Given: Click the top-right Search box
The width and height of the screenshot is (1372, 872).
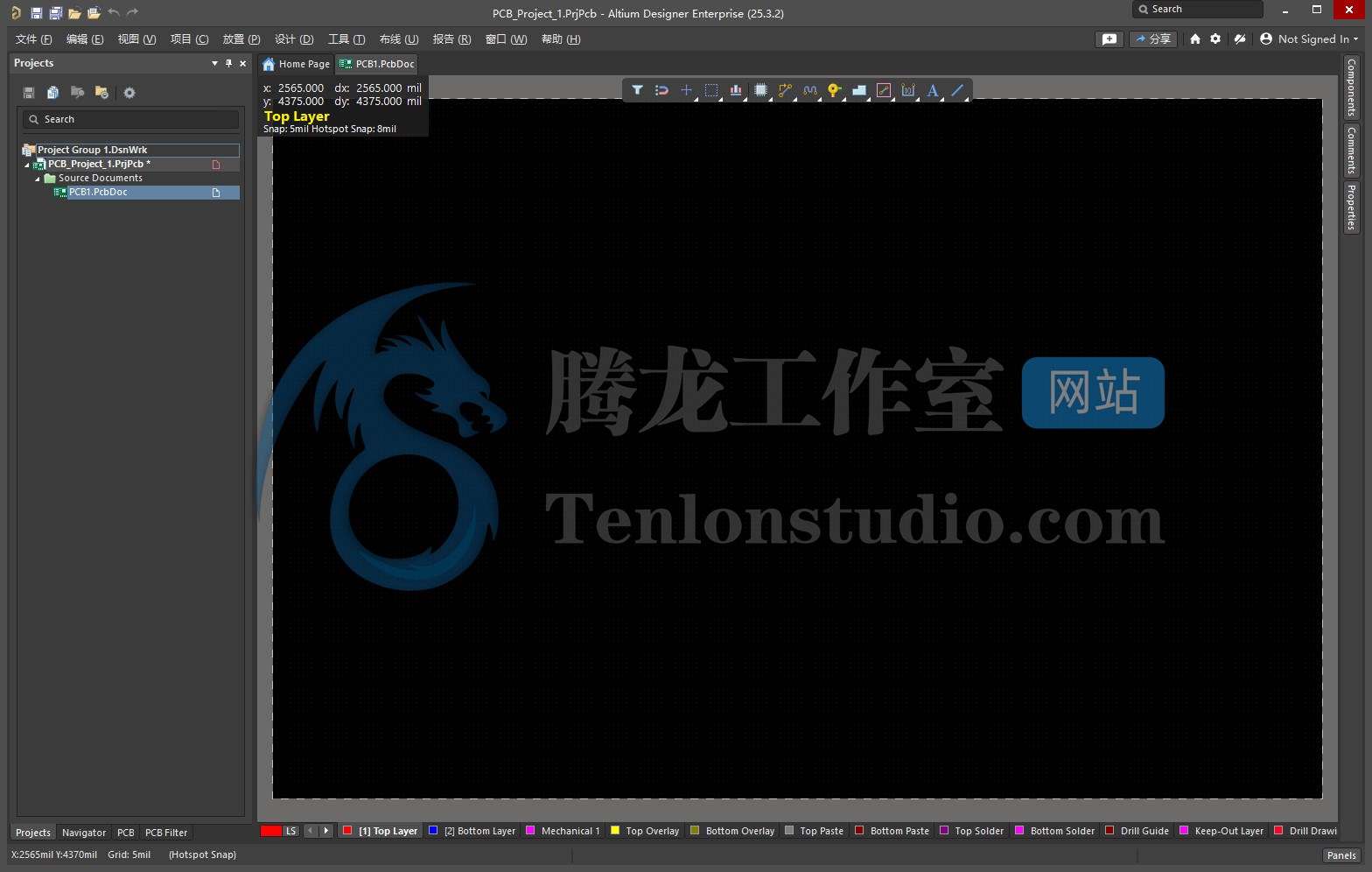Looking at the screenshot, I should pyautogui.click(x=1197, y=9).
